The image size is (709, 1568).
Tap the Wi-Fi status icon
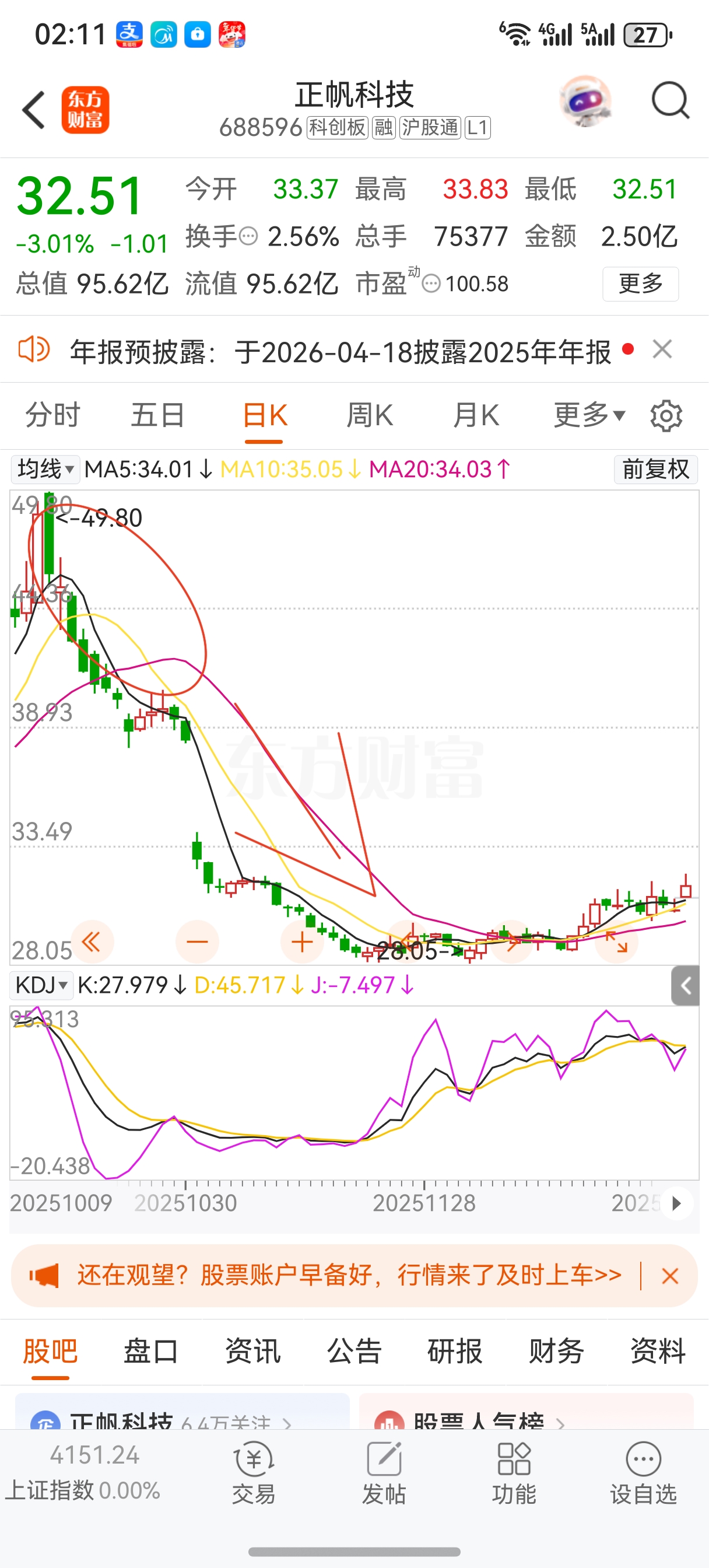click(515, 34)
